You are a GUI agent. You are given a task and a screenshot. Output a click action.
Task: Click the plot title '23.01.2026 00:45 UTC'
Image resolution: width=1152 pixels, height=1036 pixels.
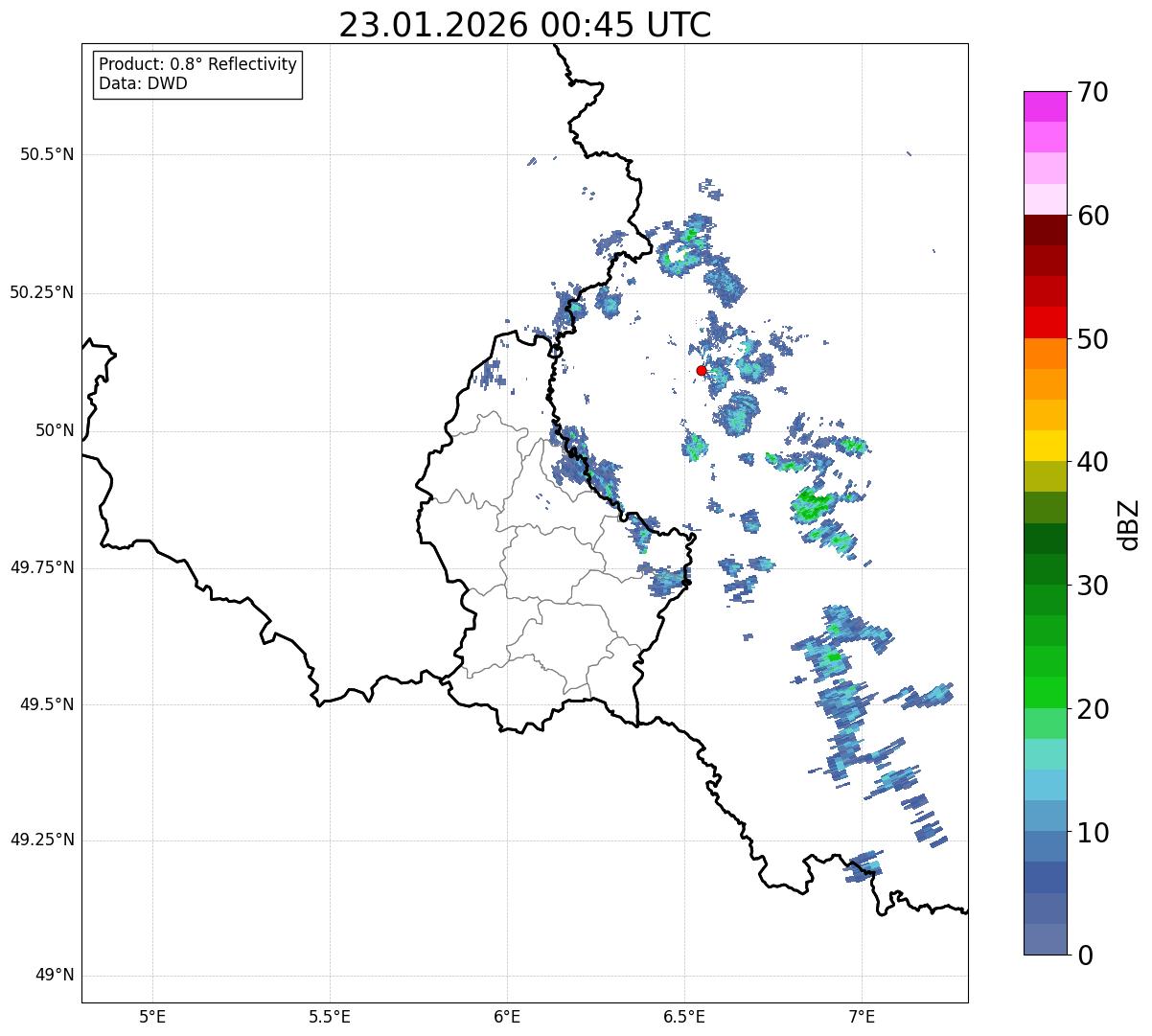[525, 25]
